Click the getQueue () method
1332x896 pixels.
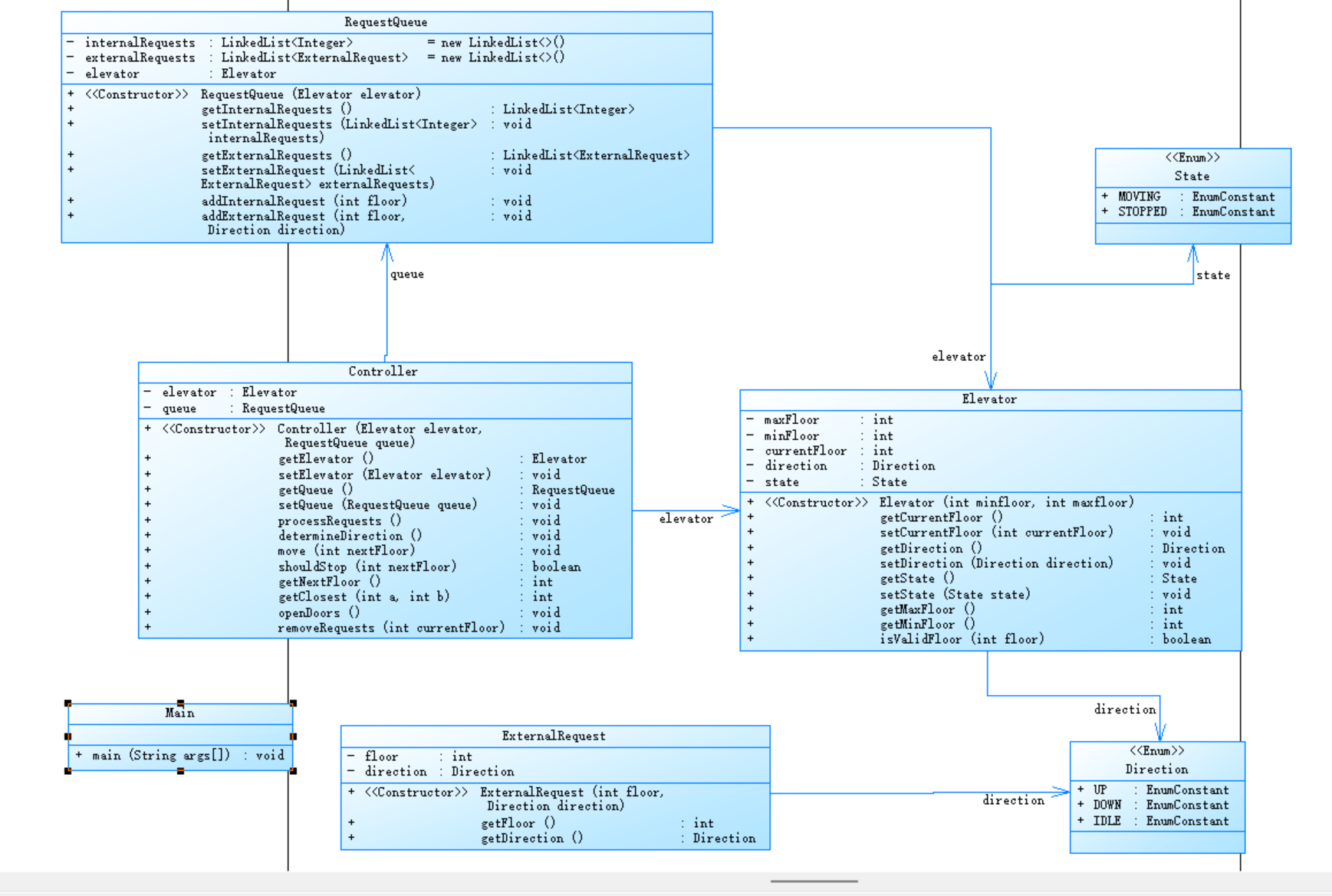(x=380, y=491)
